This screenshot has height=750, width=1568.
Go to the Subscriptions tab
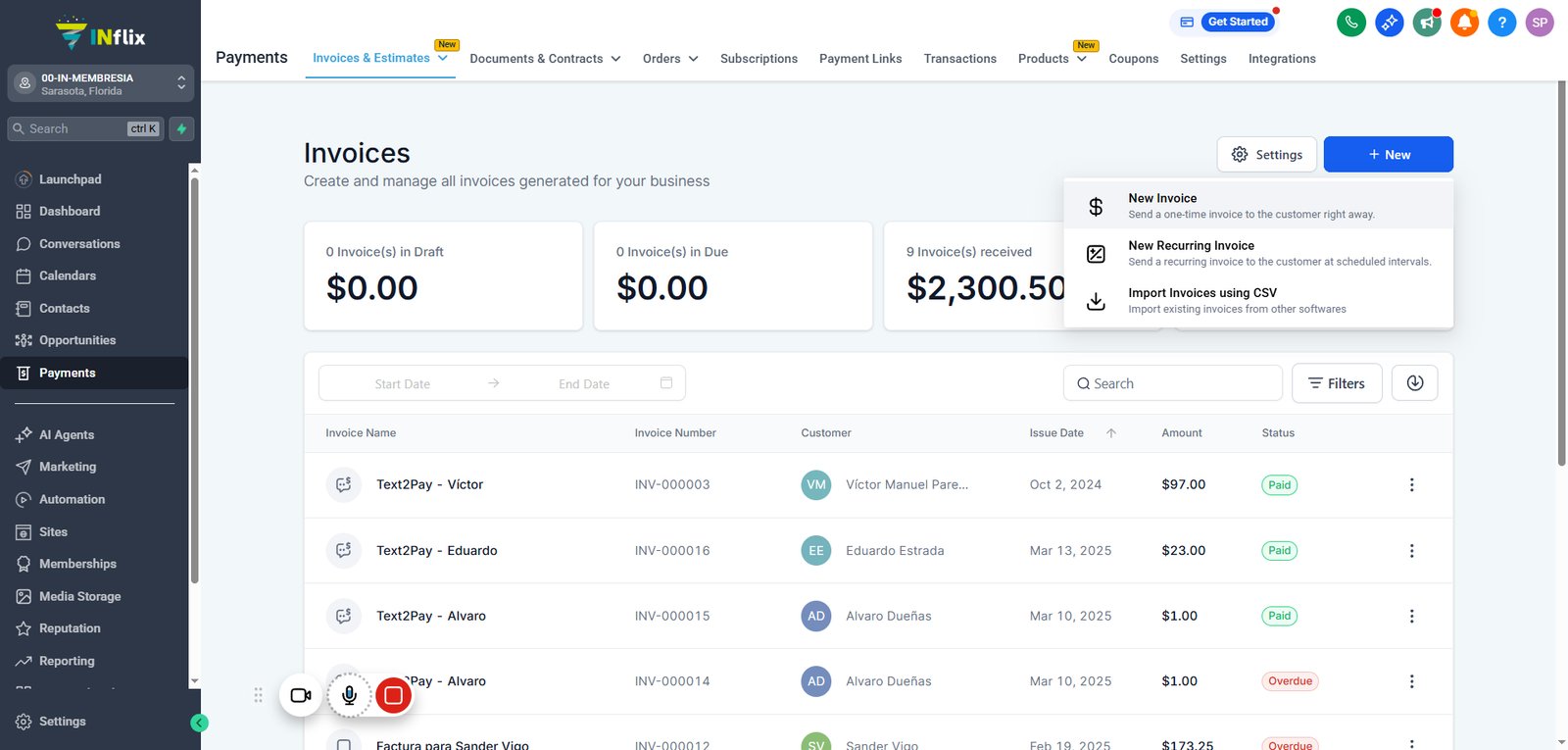[759, 59]
